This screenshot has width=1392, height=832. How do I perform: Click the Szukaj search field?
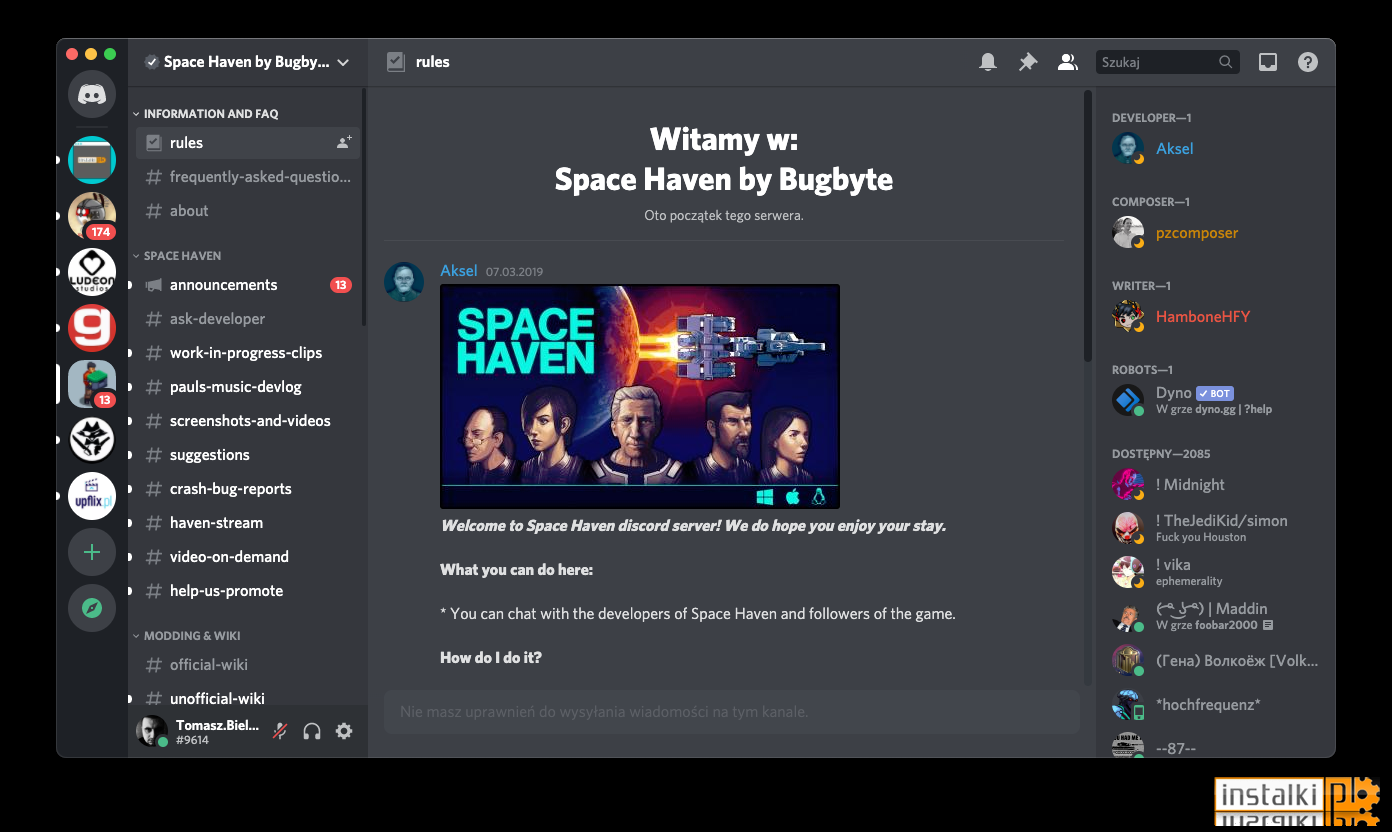(1168, 62)
